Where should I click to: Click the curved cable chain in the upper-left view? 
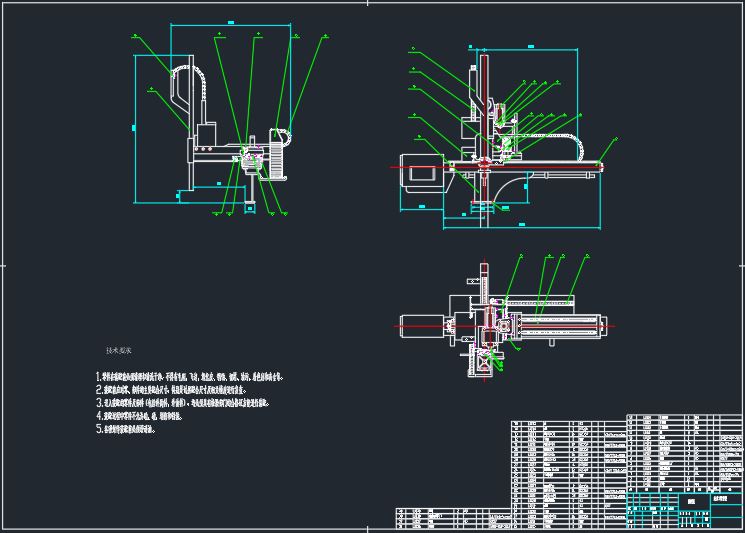tap(190, 83)
